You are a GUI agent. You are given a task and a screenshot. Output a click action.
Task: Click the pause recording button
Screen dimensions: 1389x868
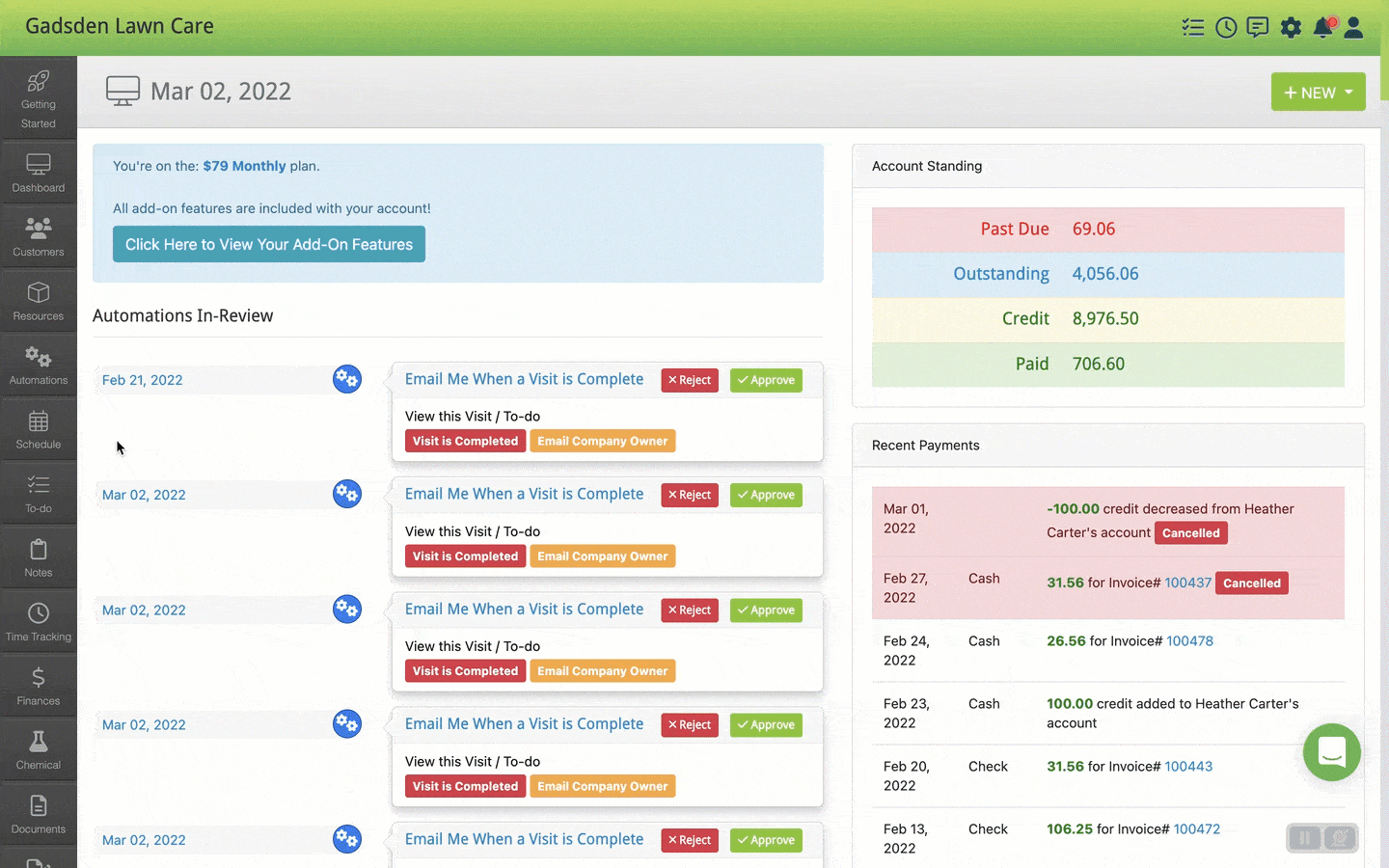tap(1304, 838)
